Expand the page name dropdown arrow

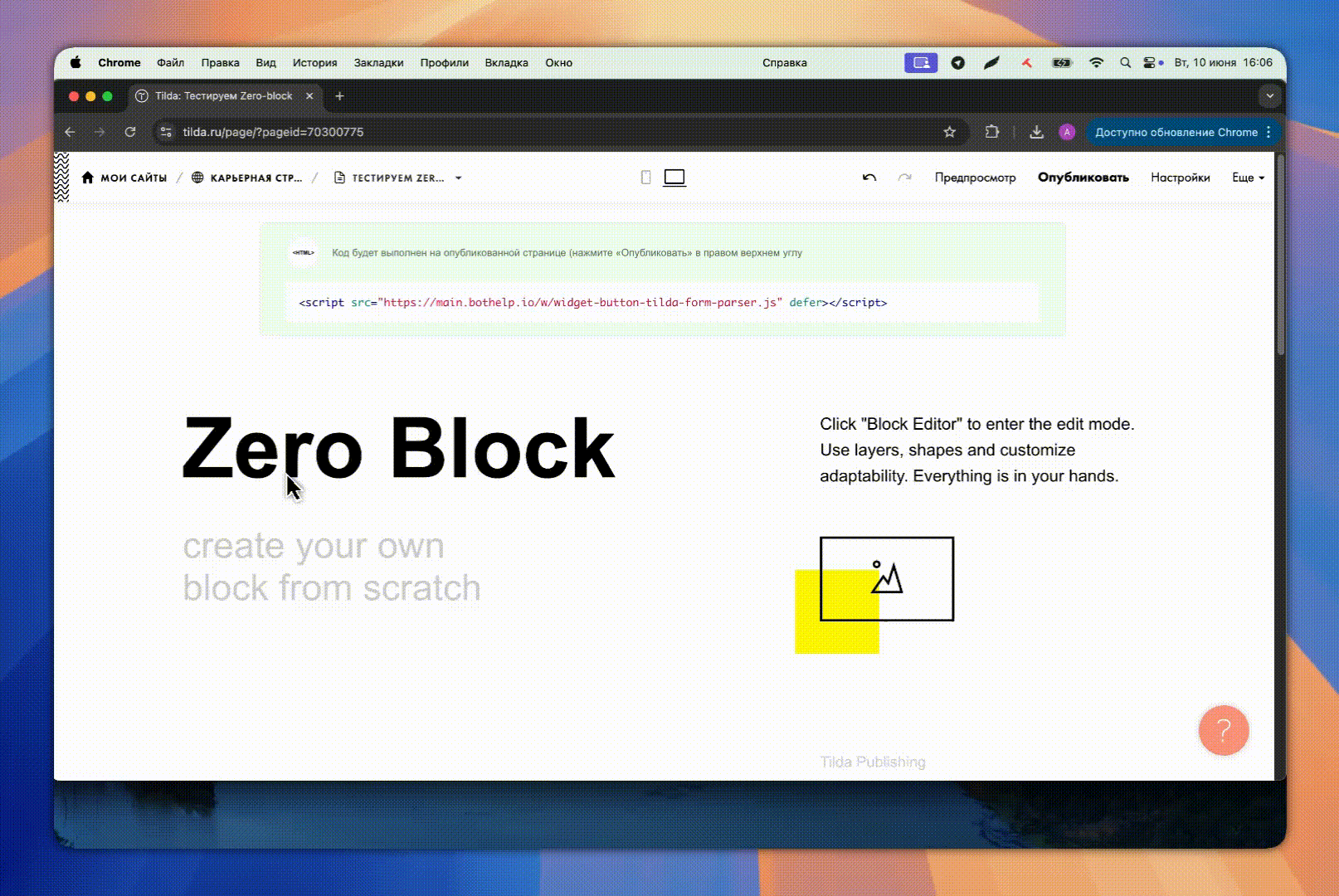(x=458, y=178)
